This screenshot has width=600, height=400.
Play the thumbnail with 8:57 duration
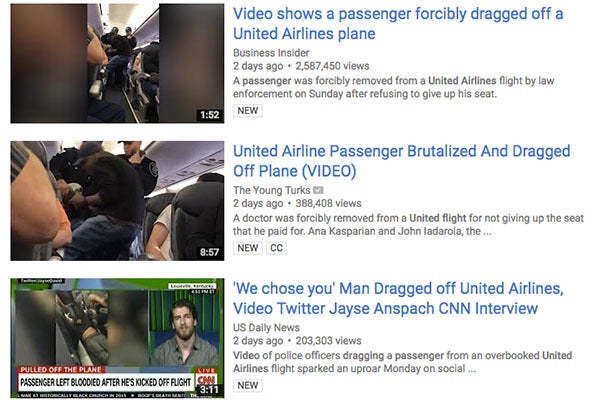click(117, 201)
